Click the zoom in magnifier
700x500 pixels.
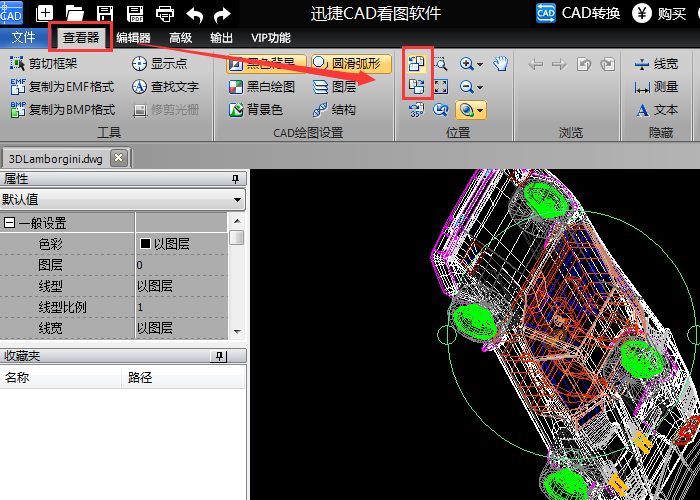click(x=467, y=63)
